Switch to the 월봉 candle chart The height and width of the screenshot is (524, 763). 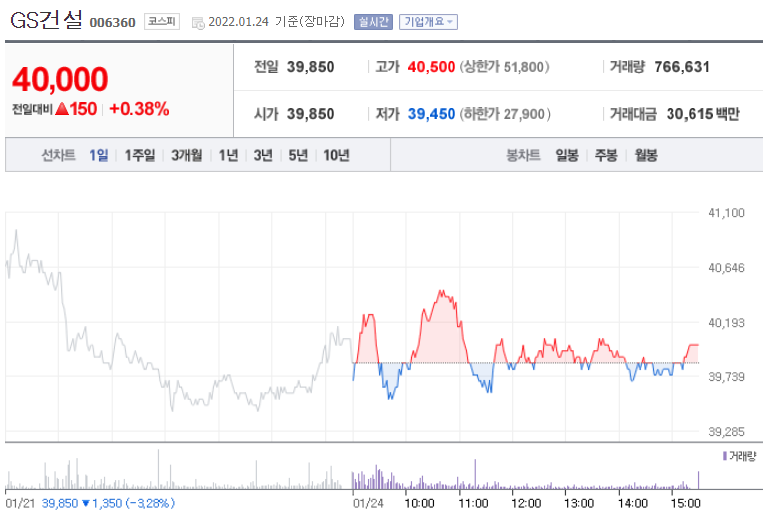point(646,155)
